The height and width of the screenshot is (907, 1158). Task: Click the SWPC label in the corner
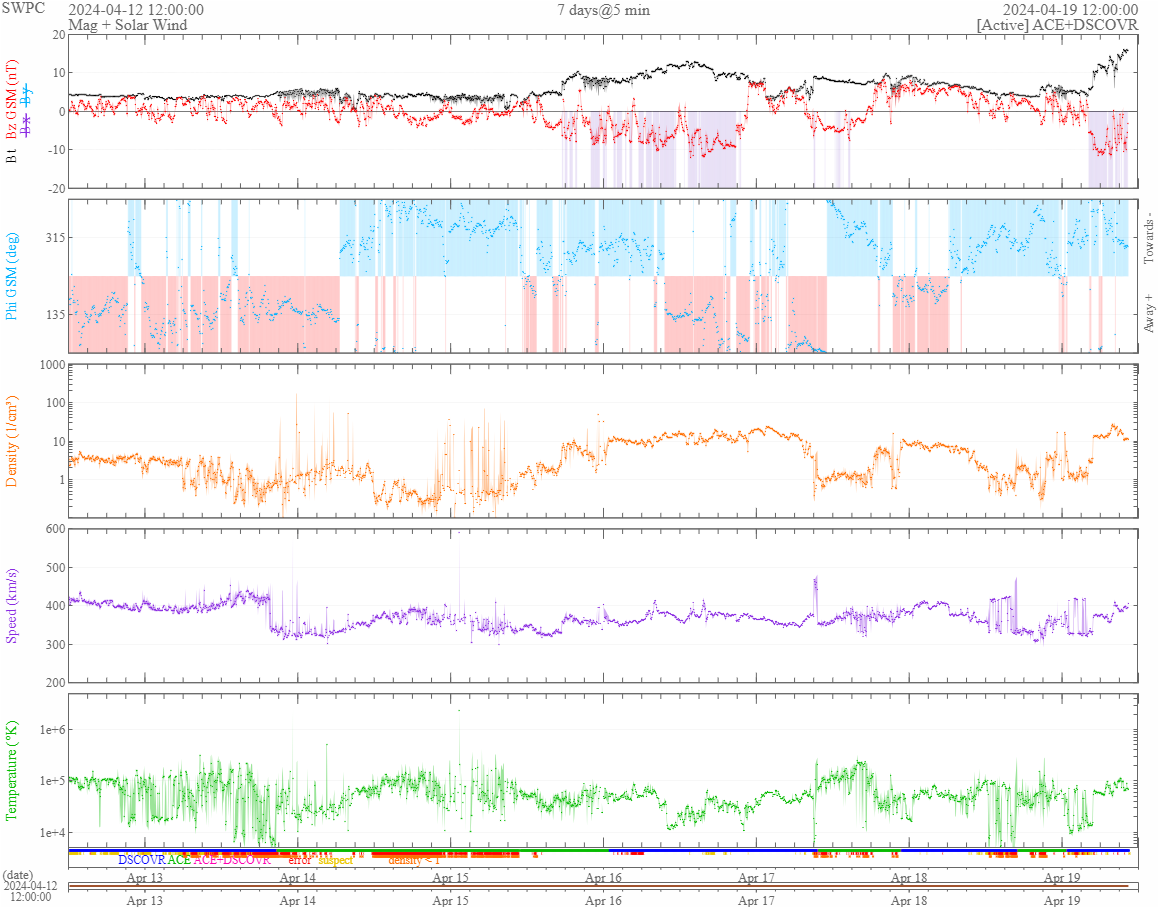tap(23, 8)
